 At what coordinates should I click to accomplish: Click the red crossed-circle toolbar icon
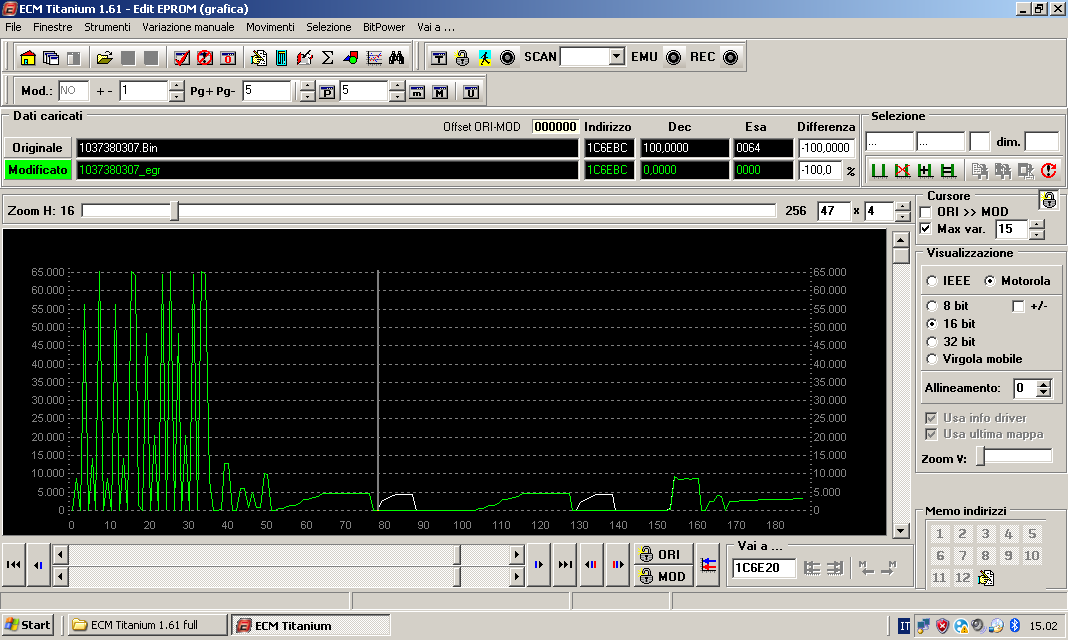click(x=205, y=58)
